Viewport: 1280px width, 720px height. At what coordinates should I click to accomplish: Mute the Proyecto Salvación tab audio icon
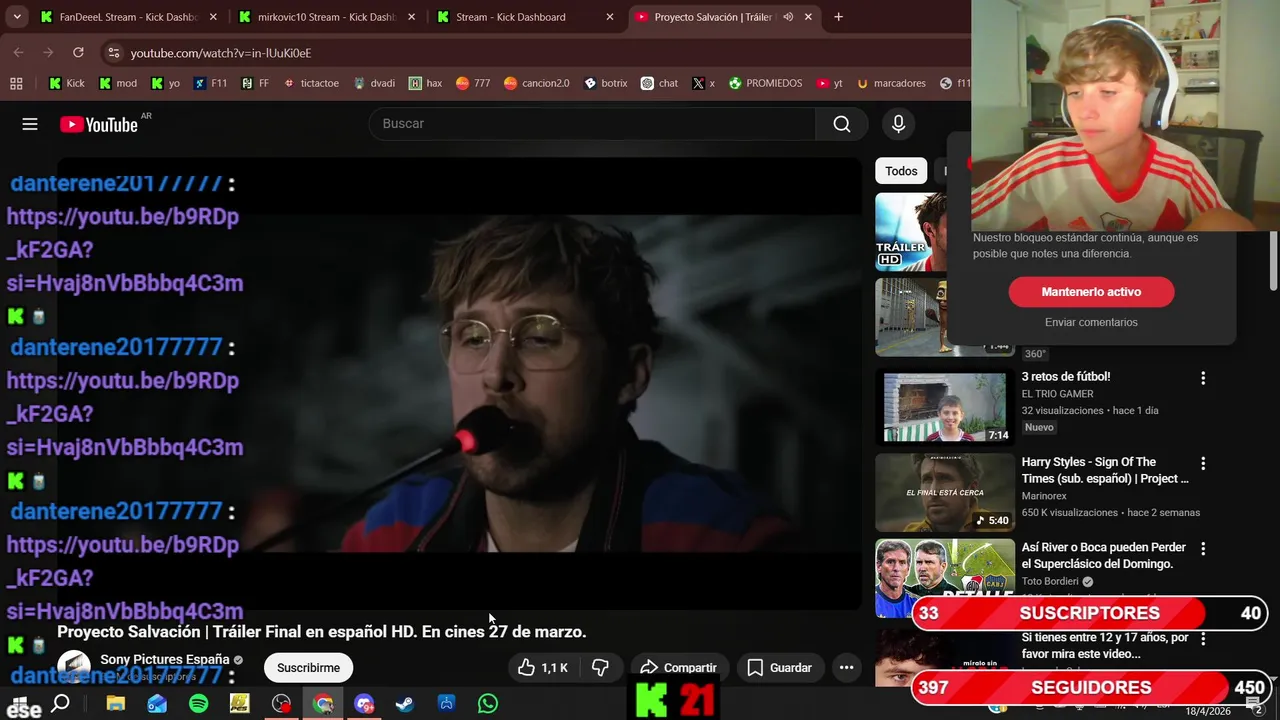[x=788, y=17]
